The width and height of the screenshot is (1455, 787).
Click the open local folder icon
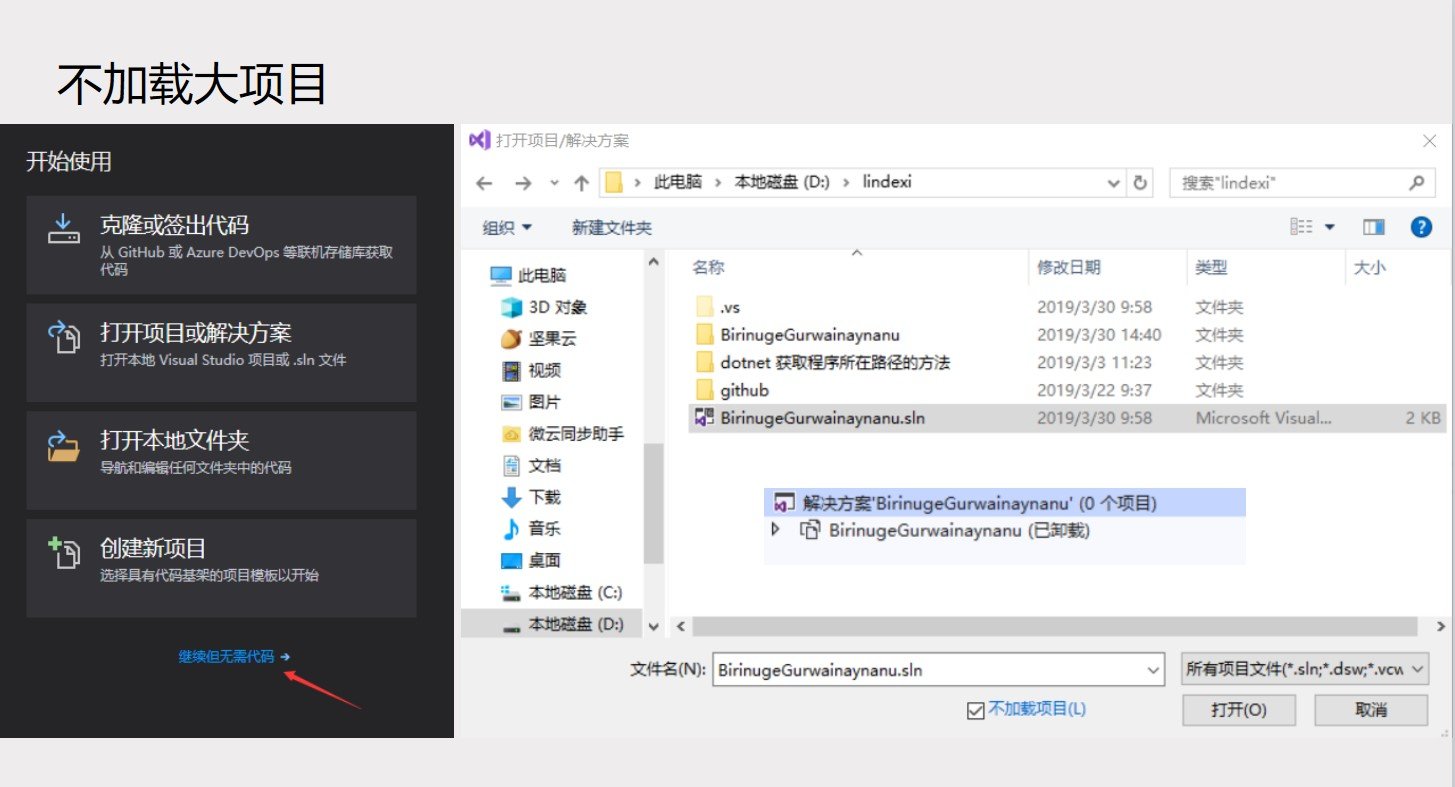[x=63, y=446]
